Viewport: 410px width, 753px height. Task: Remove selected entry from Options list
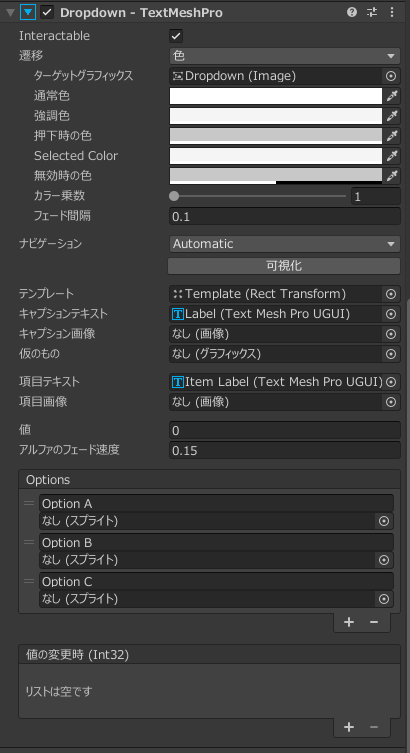(x=374, y=622)
